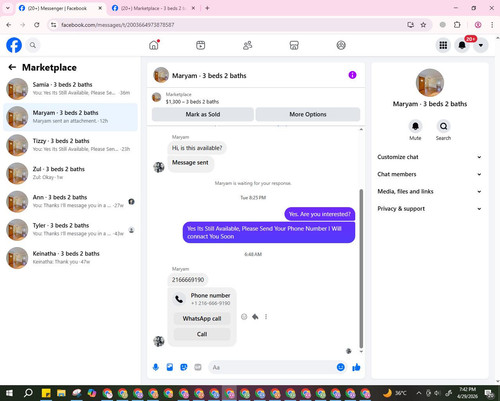Click the $1,300 - 3 beds 2 baths listing
Viewport: 500px width, 401px height.
click(x=192, y=102)
